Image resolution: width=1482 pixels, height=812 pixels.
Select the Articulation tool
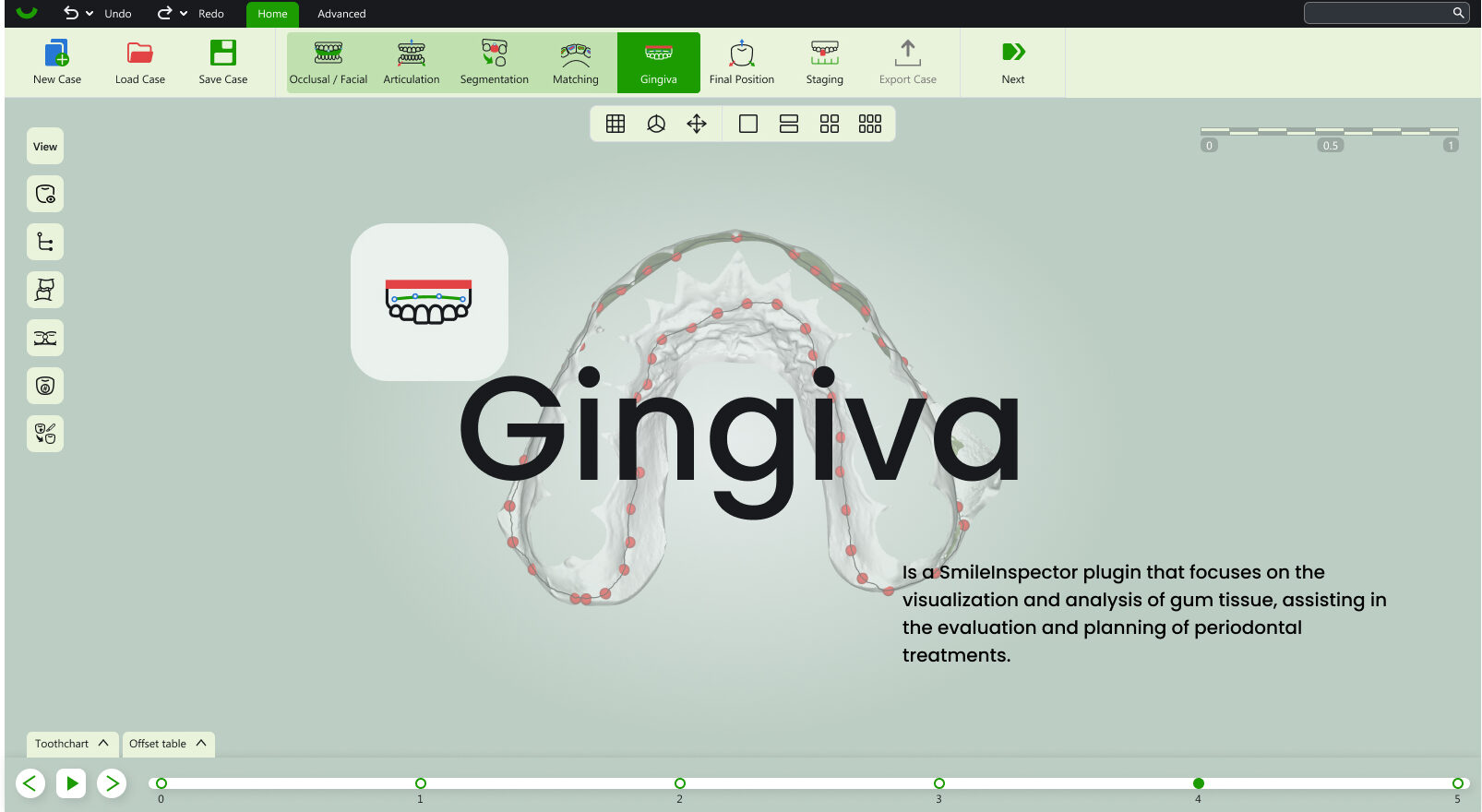pyautogui.click(x=411, y=63)
